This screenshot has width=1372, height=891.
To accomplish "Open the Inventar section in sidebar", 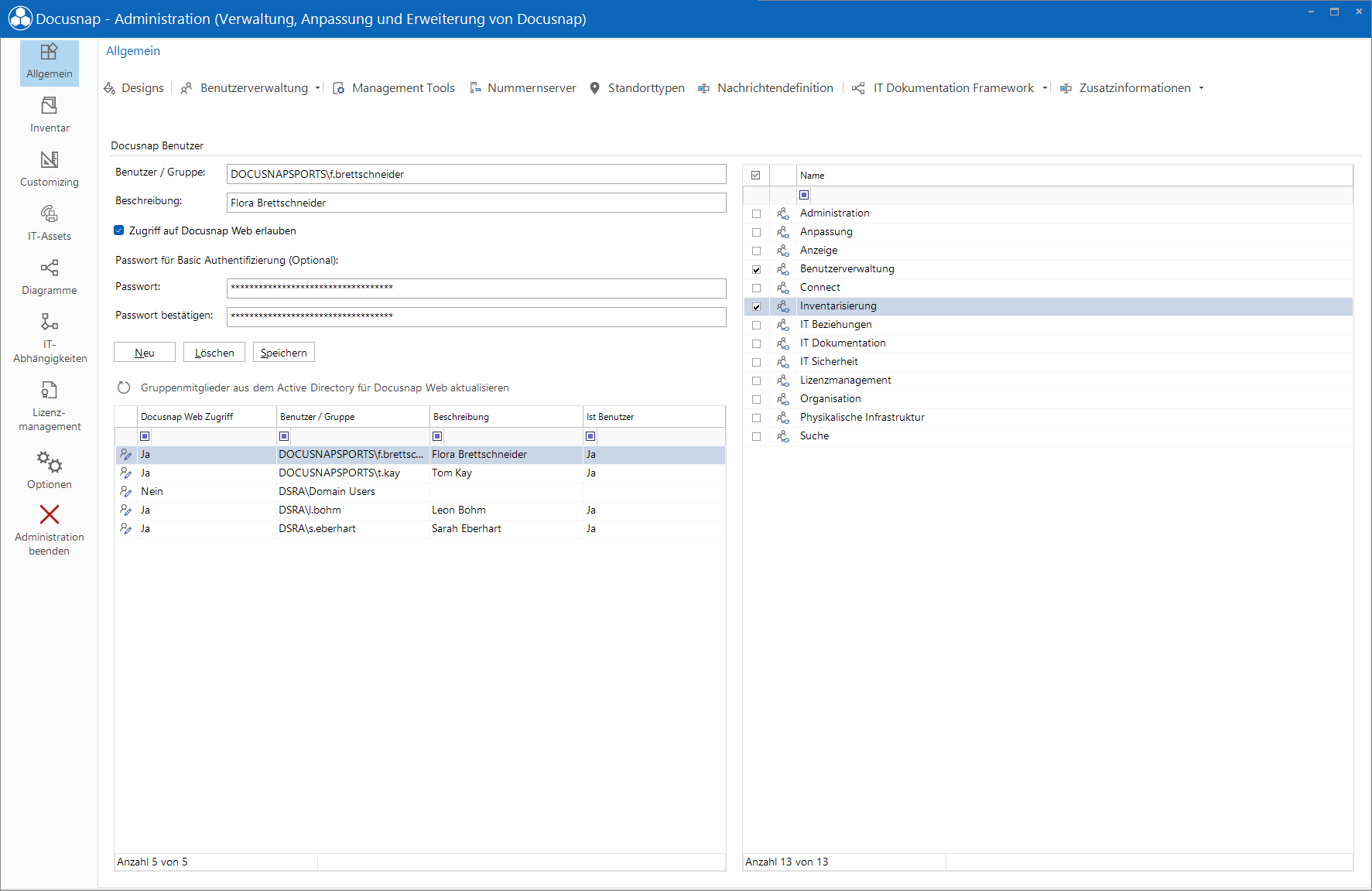I will [x=50, y=114].
